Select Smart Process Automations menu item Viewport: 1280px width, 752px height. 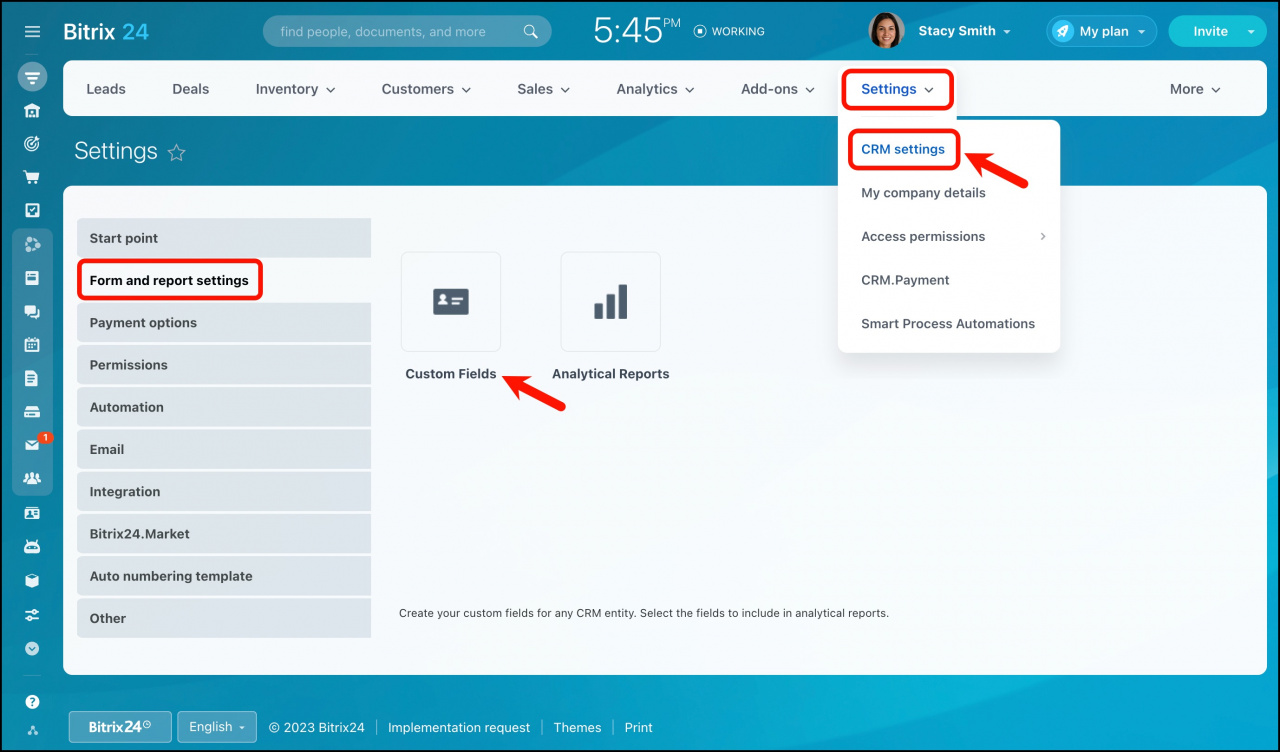point(948,324)
